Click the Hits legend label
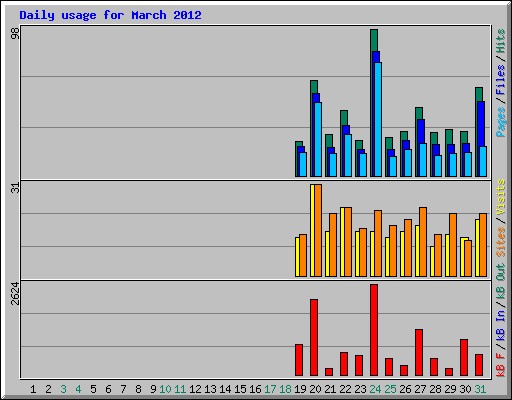The height and width of the screenshot is (400, 512). point(500,41)
